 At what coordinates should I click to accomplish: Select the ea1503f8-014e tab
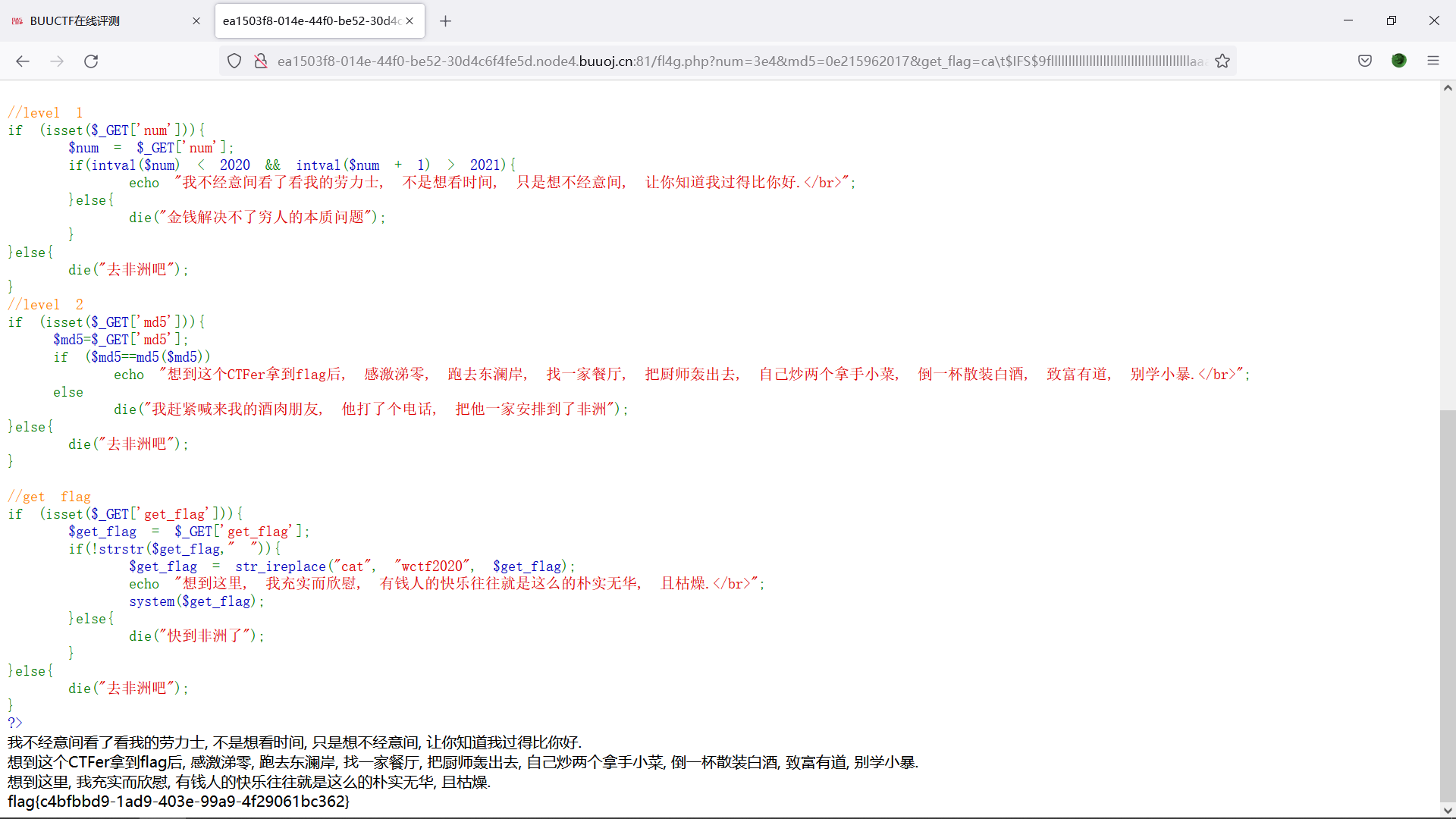311,21
